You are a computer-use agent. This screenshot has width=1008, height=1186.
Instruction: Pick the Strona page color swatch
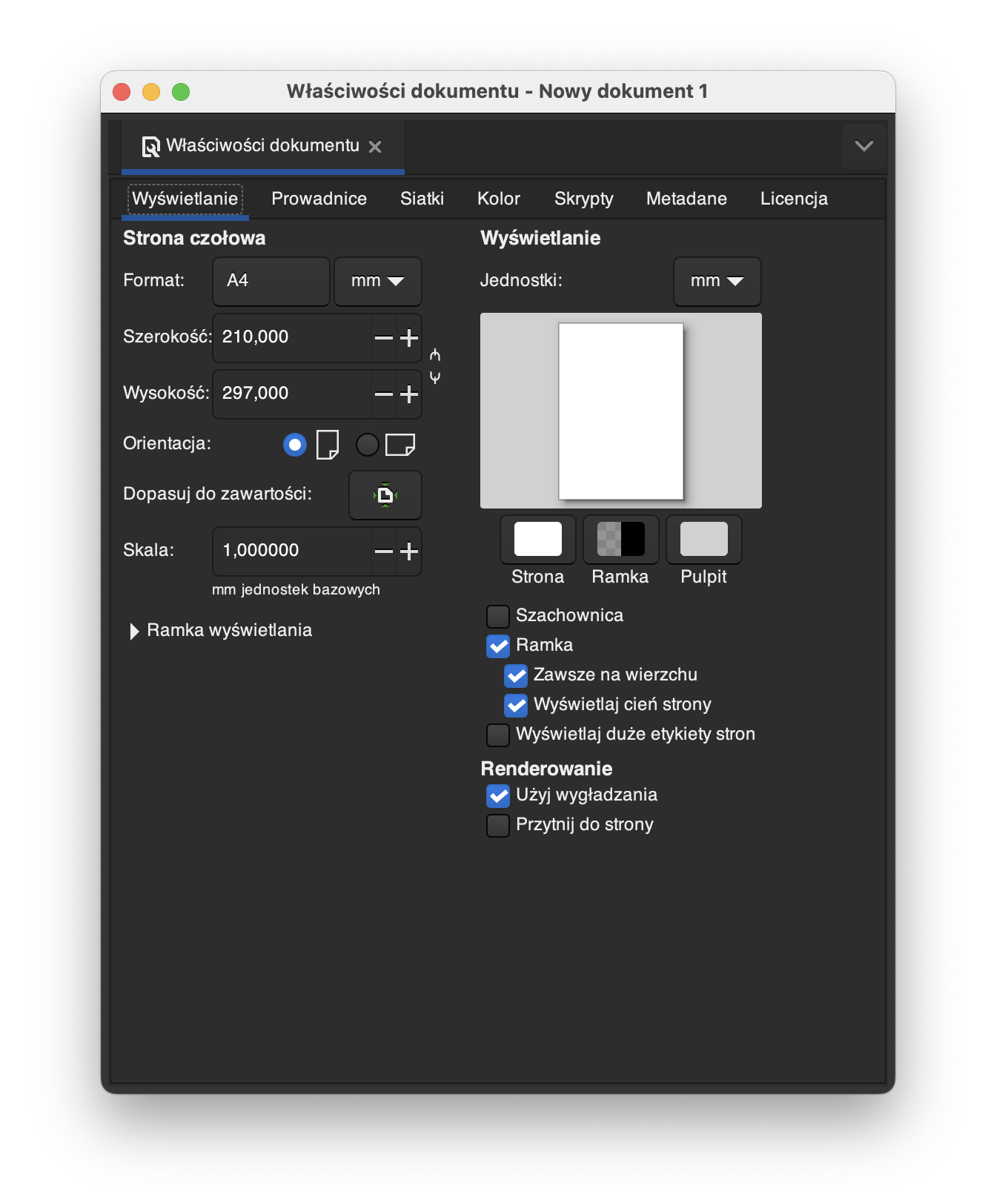537,540
